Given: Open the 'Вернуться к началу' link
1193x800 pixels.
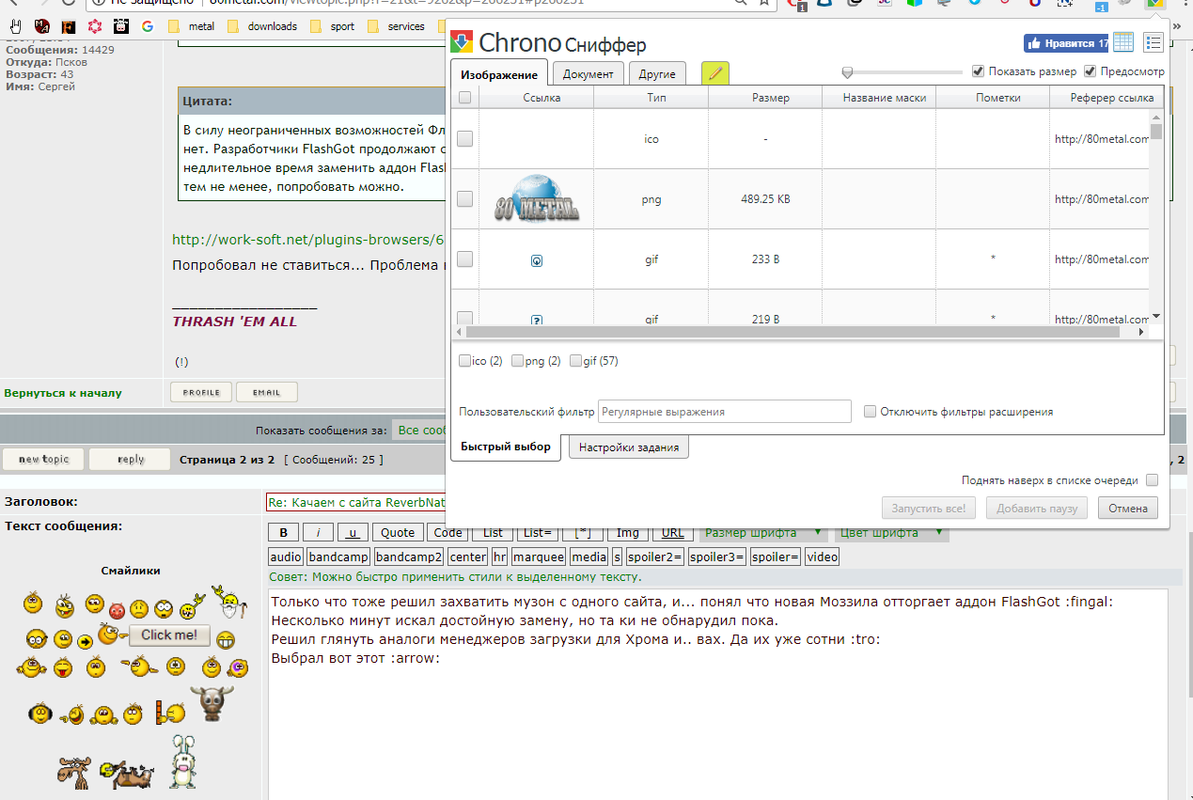Looking at the screenshot, I should click(62, 393).
